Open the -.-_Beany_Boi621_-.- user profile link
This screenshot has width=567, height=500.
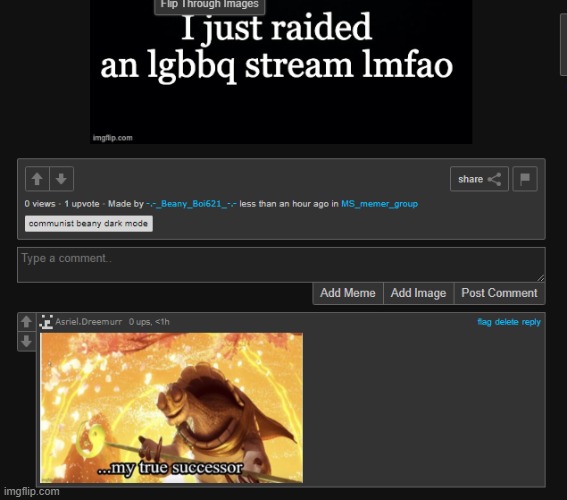191,204
